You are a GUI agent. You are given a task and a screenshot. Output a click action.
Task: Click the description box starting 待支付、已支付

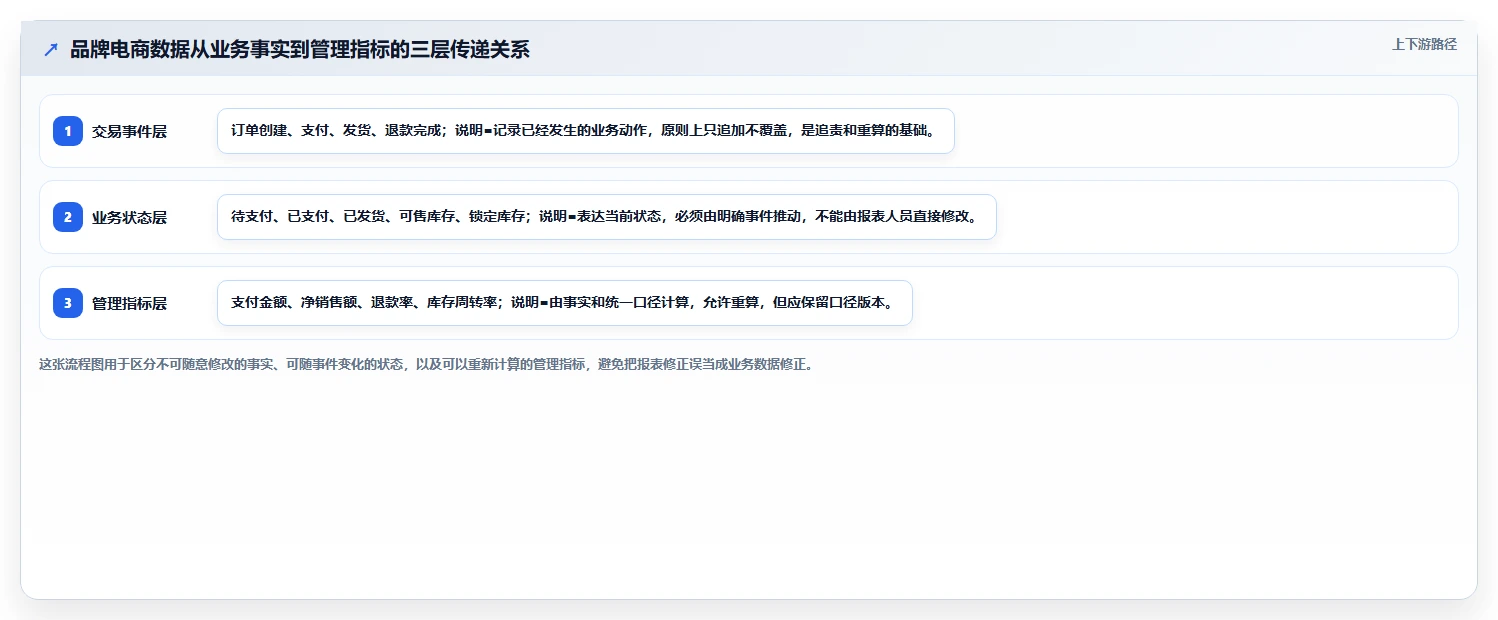click(x=607, y=217)
